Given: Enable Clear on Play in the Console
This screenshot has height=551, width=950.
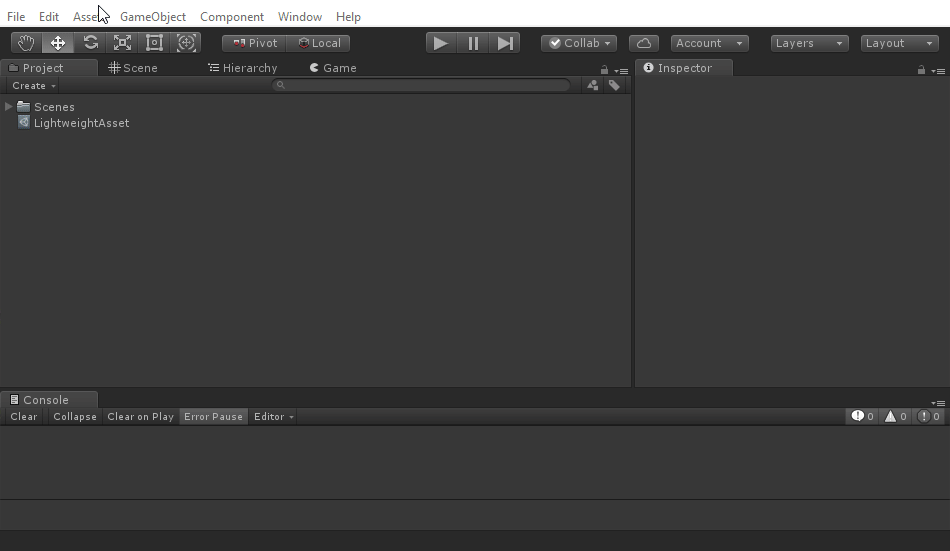Looking at the screenshot, I should 140,417.
